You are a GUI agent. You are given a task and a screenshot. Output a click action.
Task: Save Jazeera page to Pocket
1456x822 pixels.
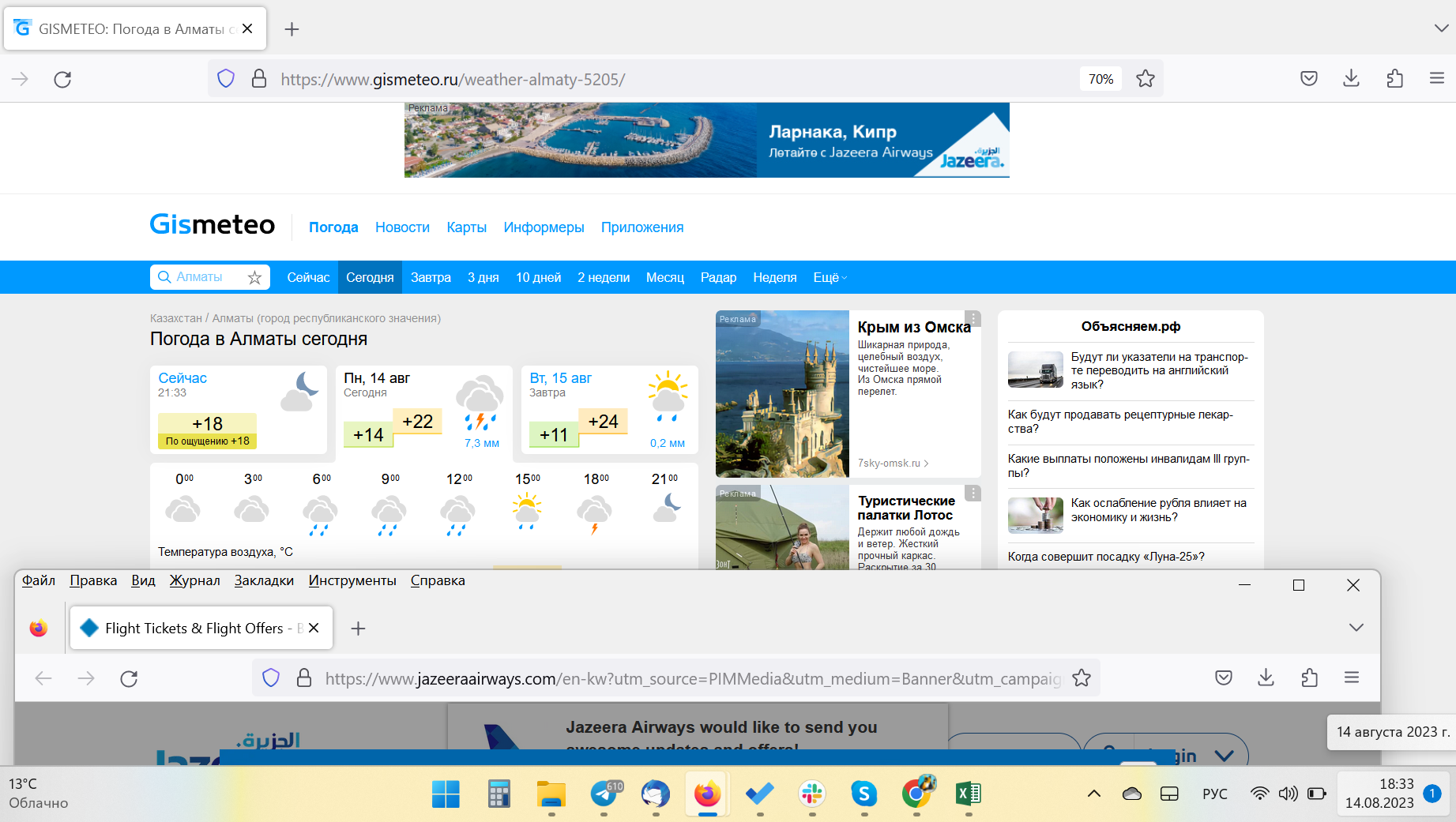point(1223,677)
